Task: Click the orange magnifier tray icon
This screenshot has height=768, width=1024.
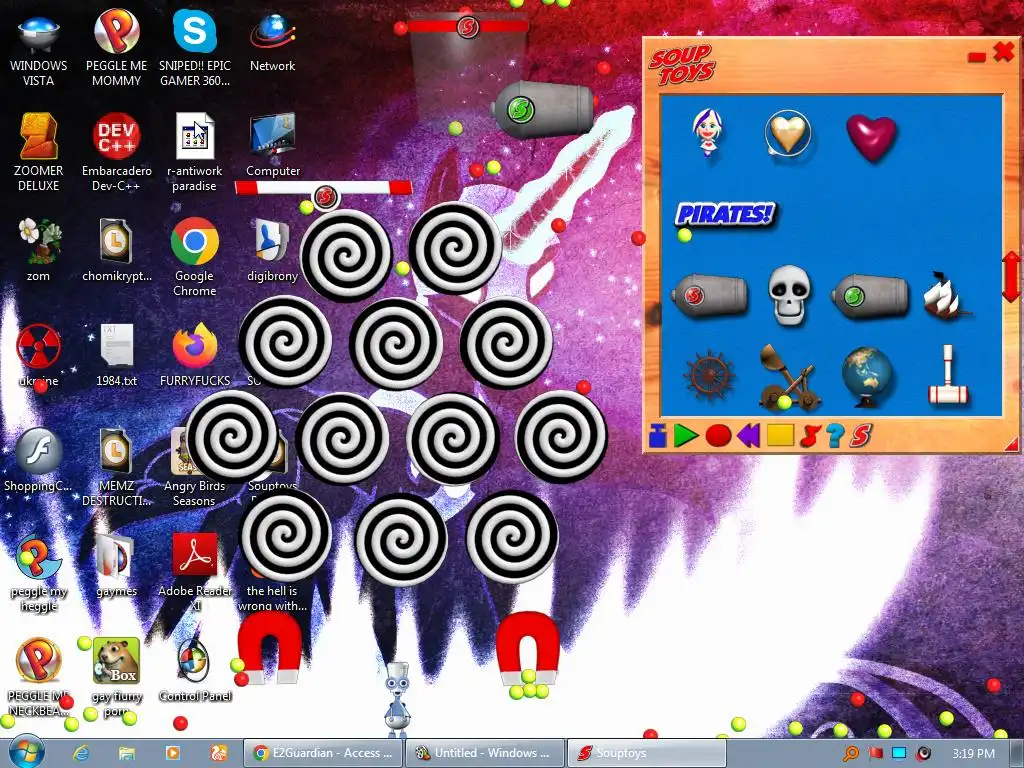Action: click(x=851, y=754)
